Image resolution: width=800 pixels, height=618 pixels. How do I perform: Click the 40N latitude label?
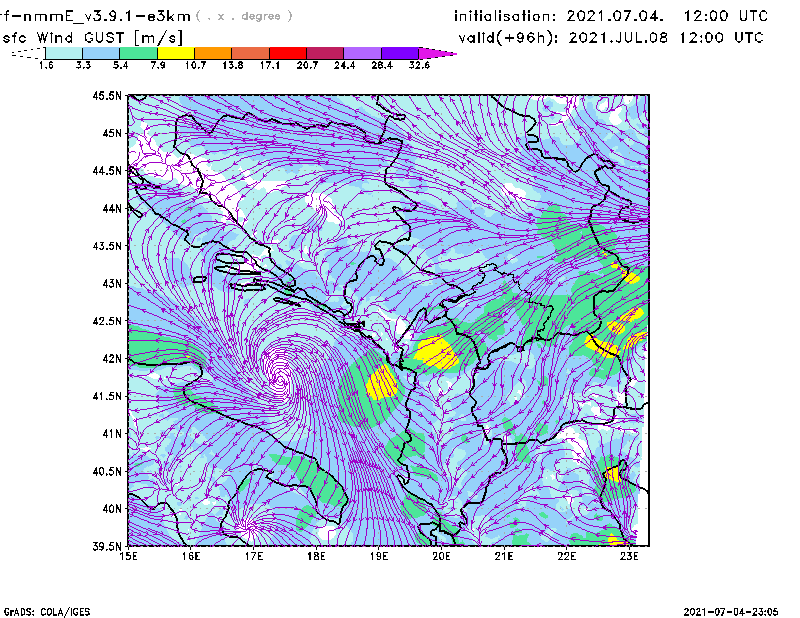tap(112, 509)
